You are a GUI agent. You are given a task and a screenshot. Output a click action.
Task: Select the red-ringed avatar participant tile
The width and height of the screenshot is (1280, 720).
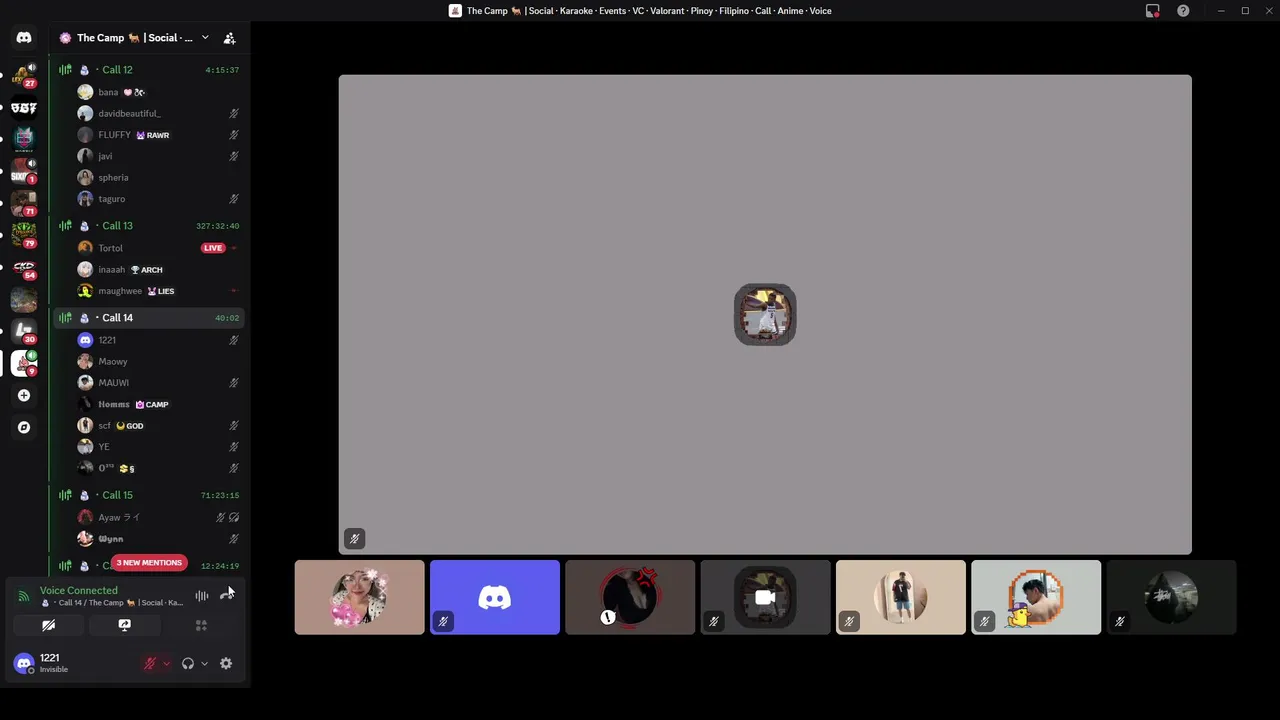click(630, 597)
